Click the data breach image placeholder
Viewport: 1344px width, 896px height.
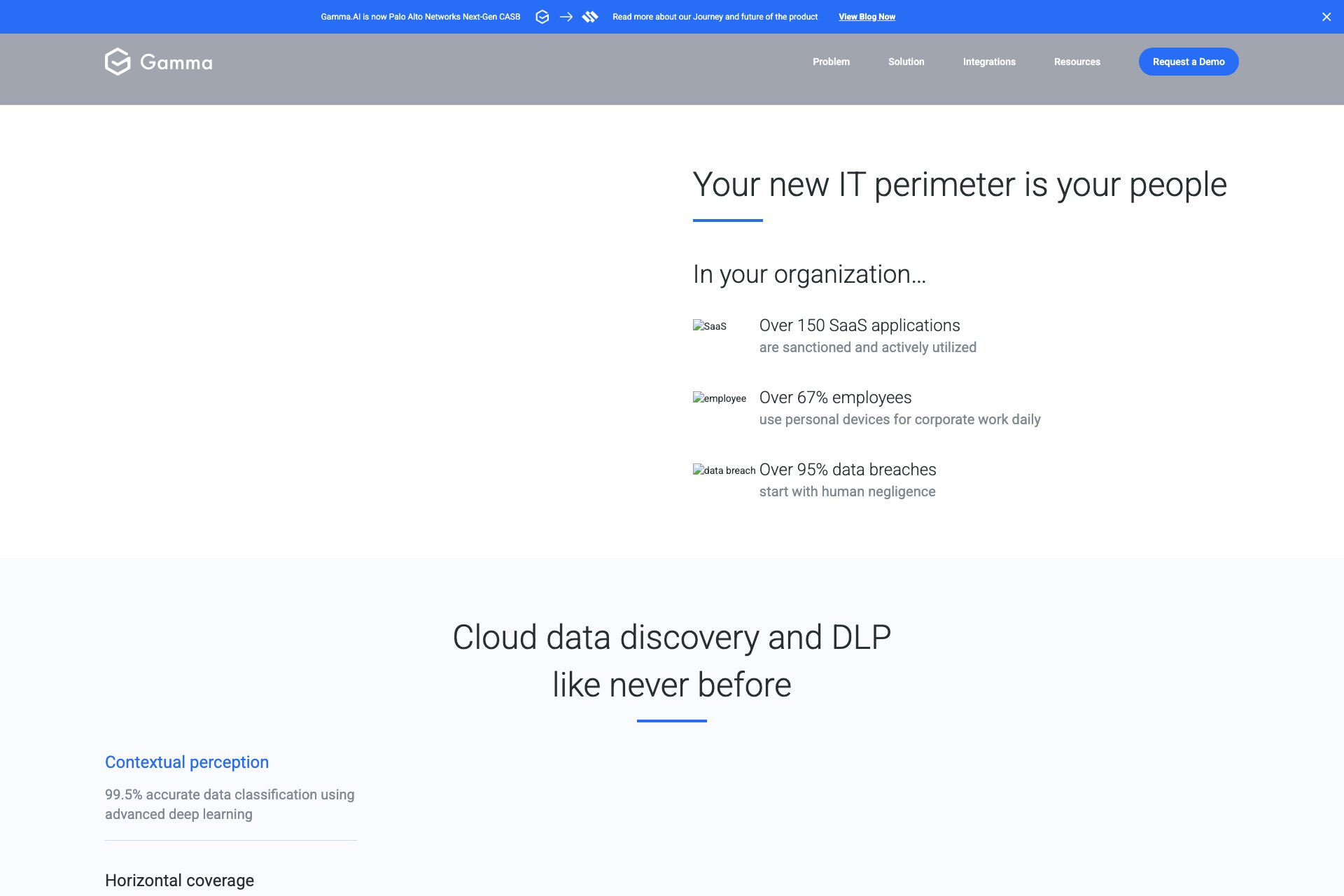pos(724,470)
